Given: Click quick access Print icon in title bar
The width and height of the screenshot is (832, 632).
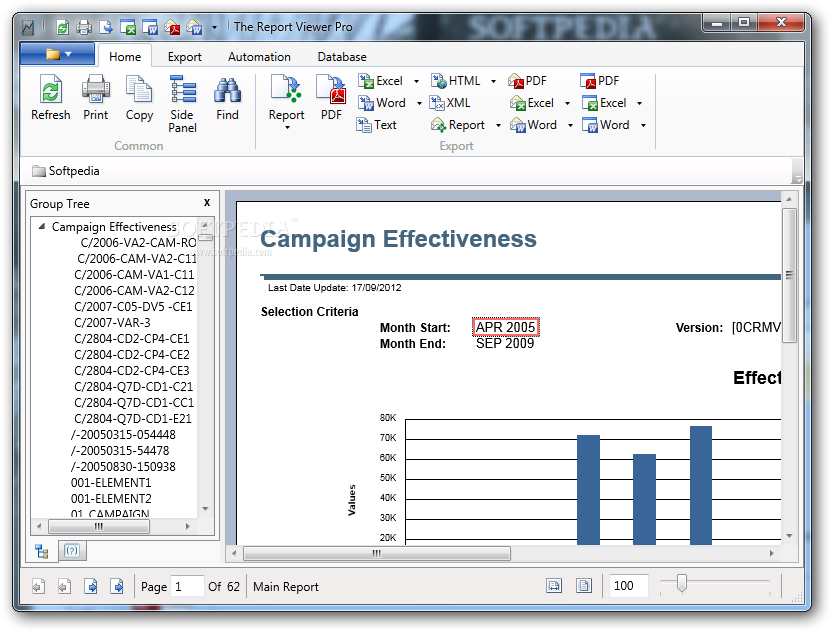Looking at the screenshot, I should [84, 27].
